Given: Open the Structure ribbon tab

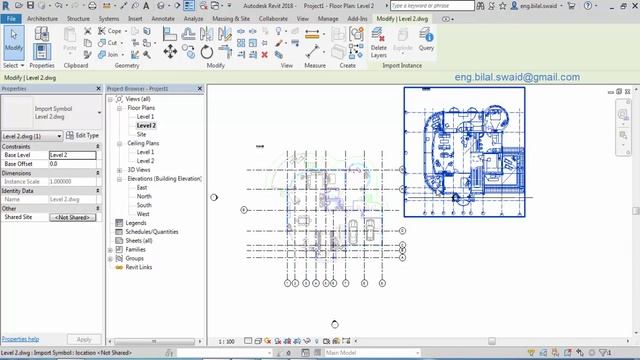Looking at the screenshot, I should (78, 19).
